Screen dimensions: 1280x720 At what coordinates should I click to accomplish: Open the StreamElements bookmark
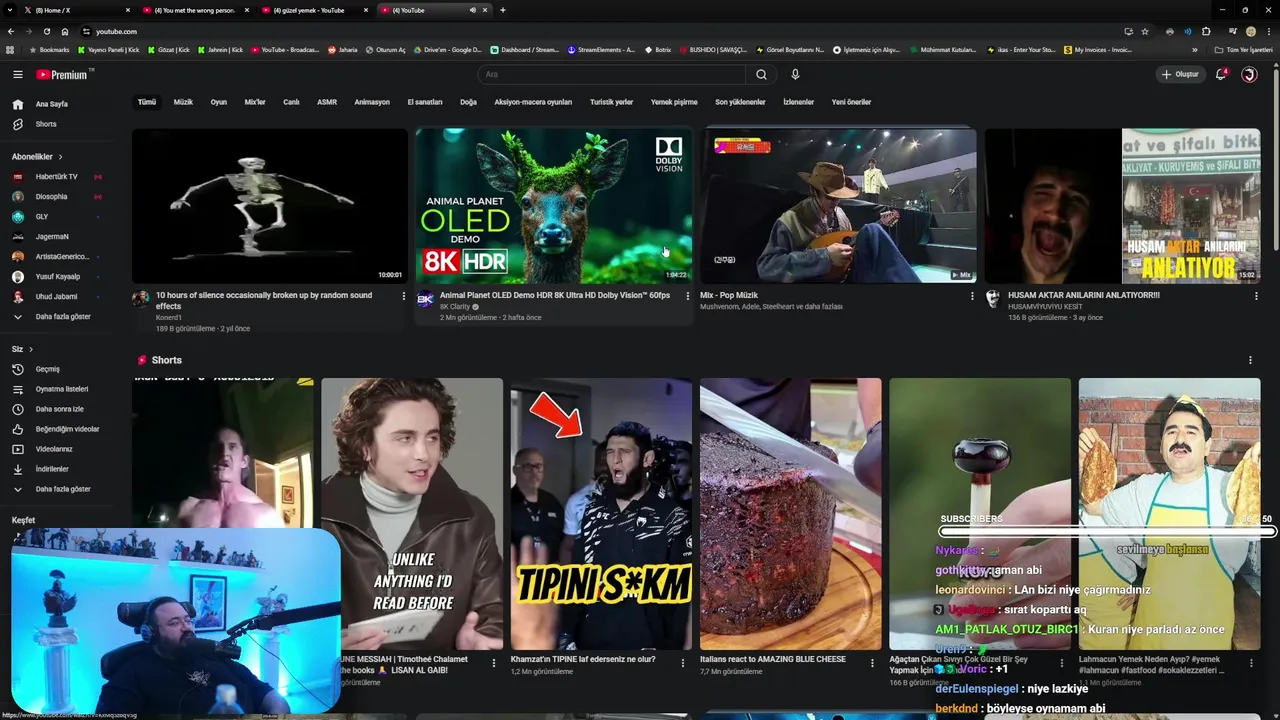[601, 50]
